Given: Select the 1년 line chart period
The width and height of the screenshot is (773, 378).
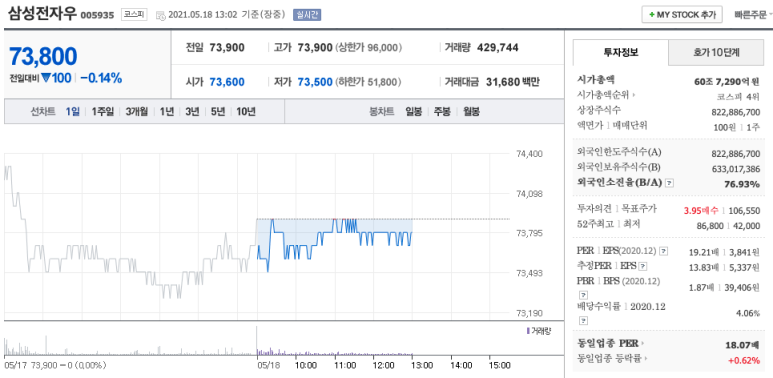Looking at the screenshot, I should click(167, 111).
